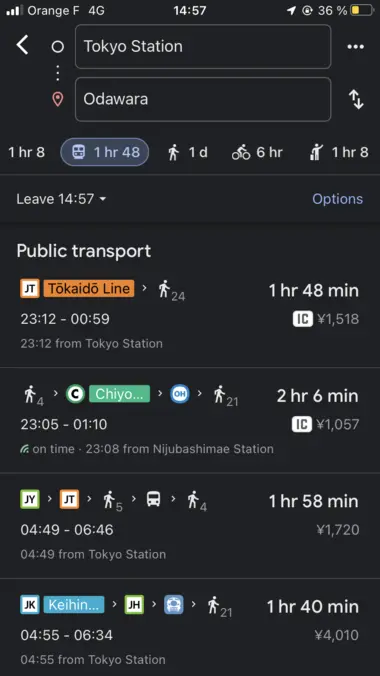This screenshot has height=676, width=380.
Task: Tap the green Chiyoda line C icon
Action: pos(75,394)
